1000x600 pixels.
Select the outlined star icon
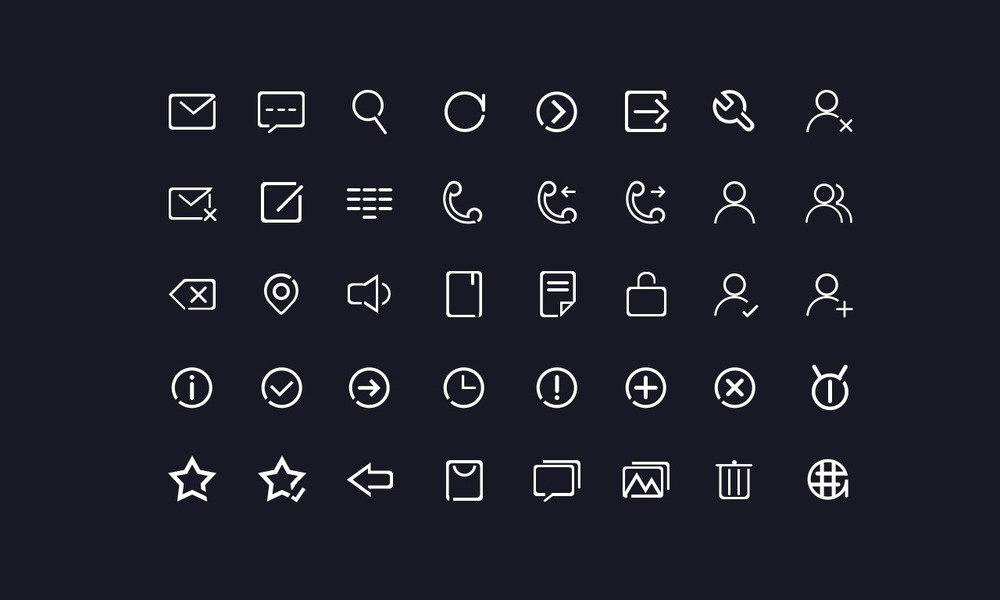coord(192,479)
